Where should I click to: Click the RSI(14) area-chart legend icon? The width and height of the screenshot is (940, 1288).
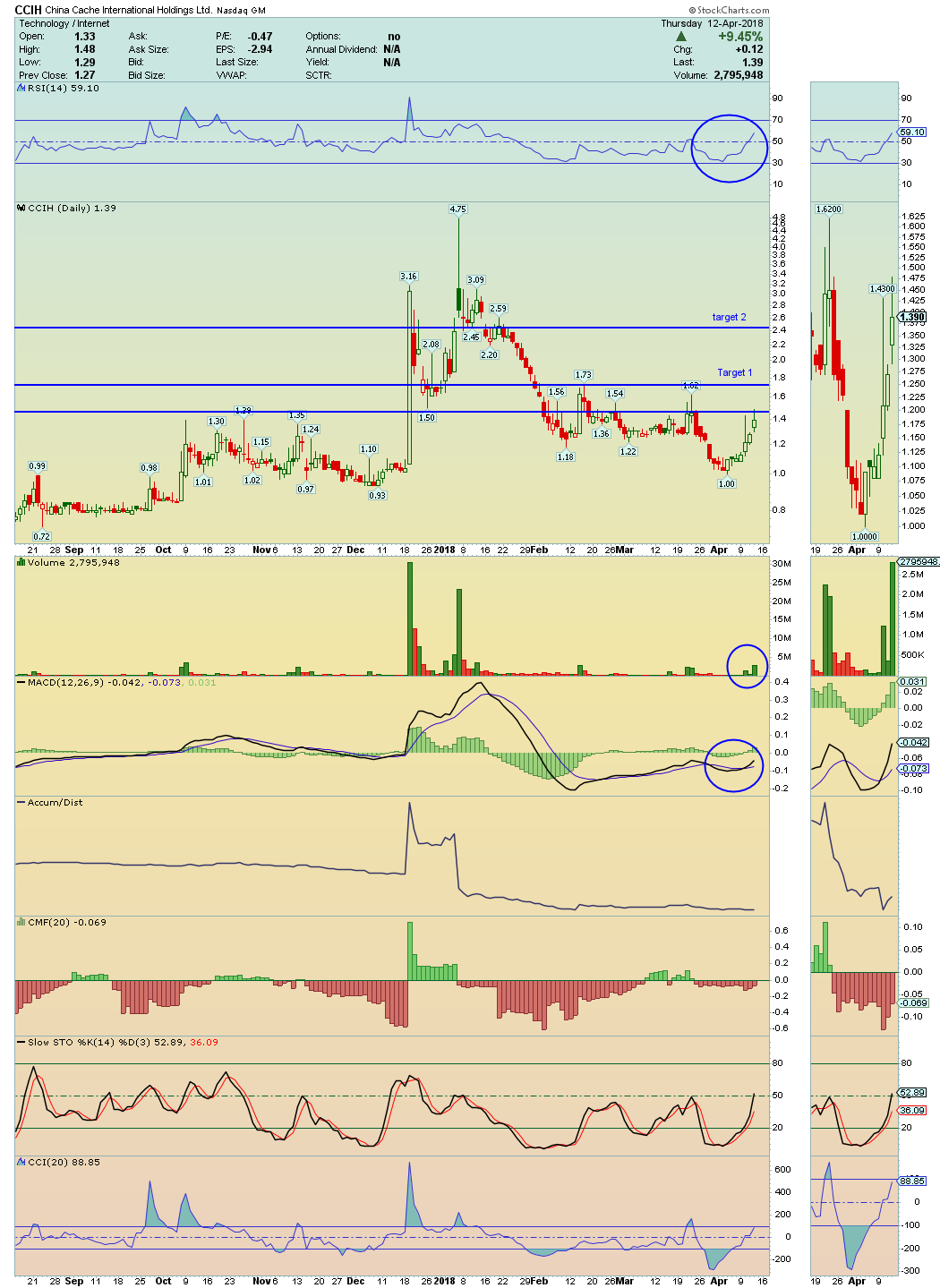coord(21,88)
